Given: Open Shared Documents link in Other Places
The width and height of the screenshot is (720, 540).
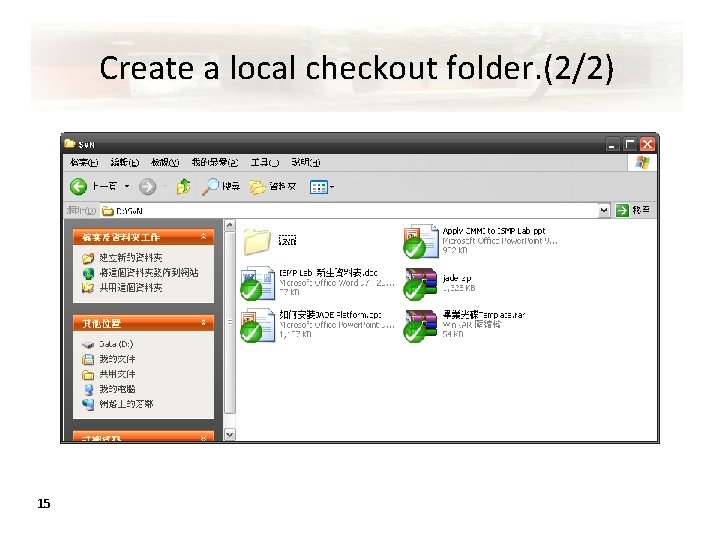Looking at the screenshot, I should (117, 374).
